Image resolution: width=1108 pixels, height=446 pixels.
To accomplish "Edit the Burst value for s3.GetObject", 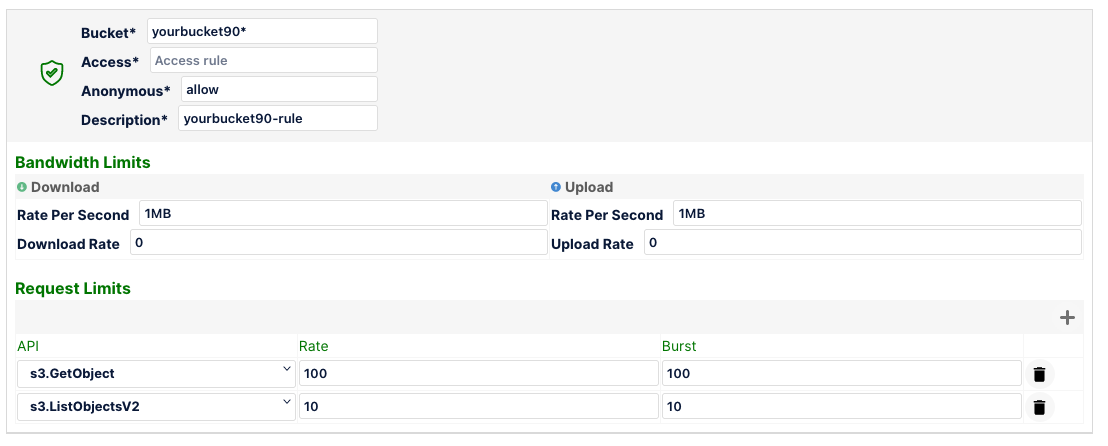I will pyautogui.click(x=841, y=374).
